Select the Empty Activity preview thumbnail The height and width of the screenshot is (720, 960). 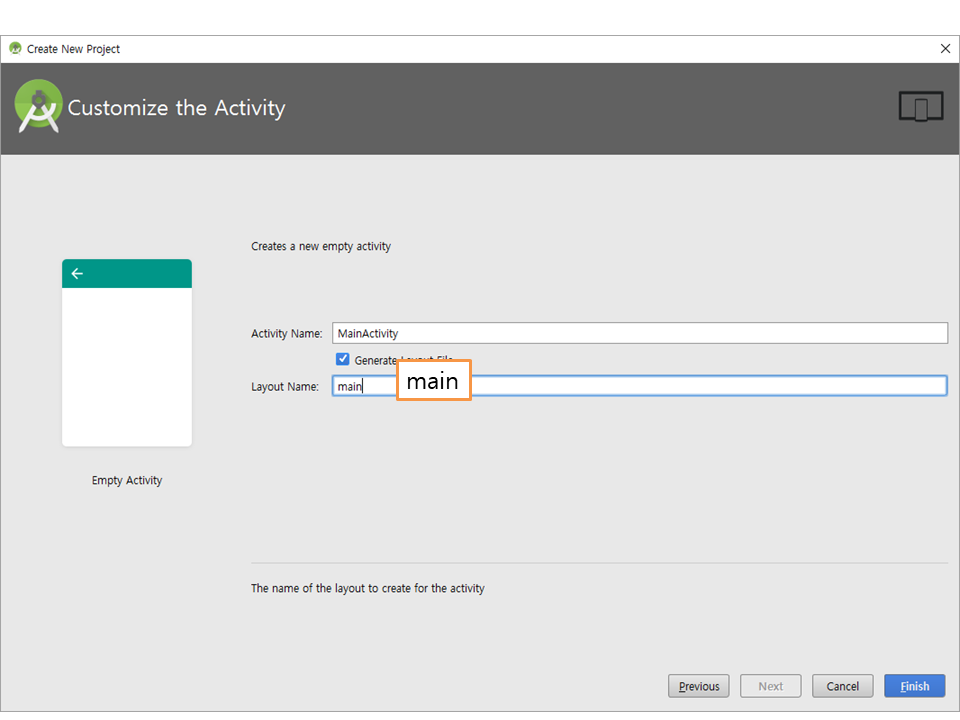click(x=127, y=353)
